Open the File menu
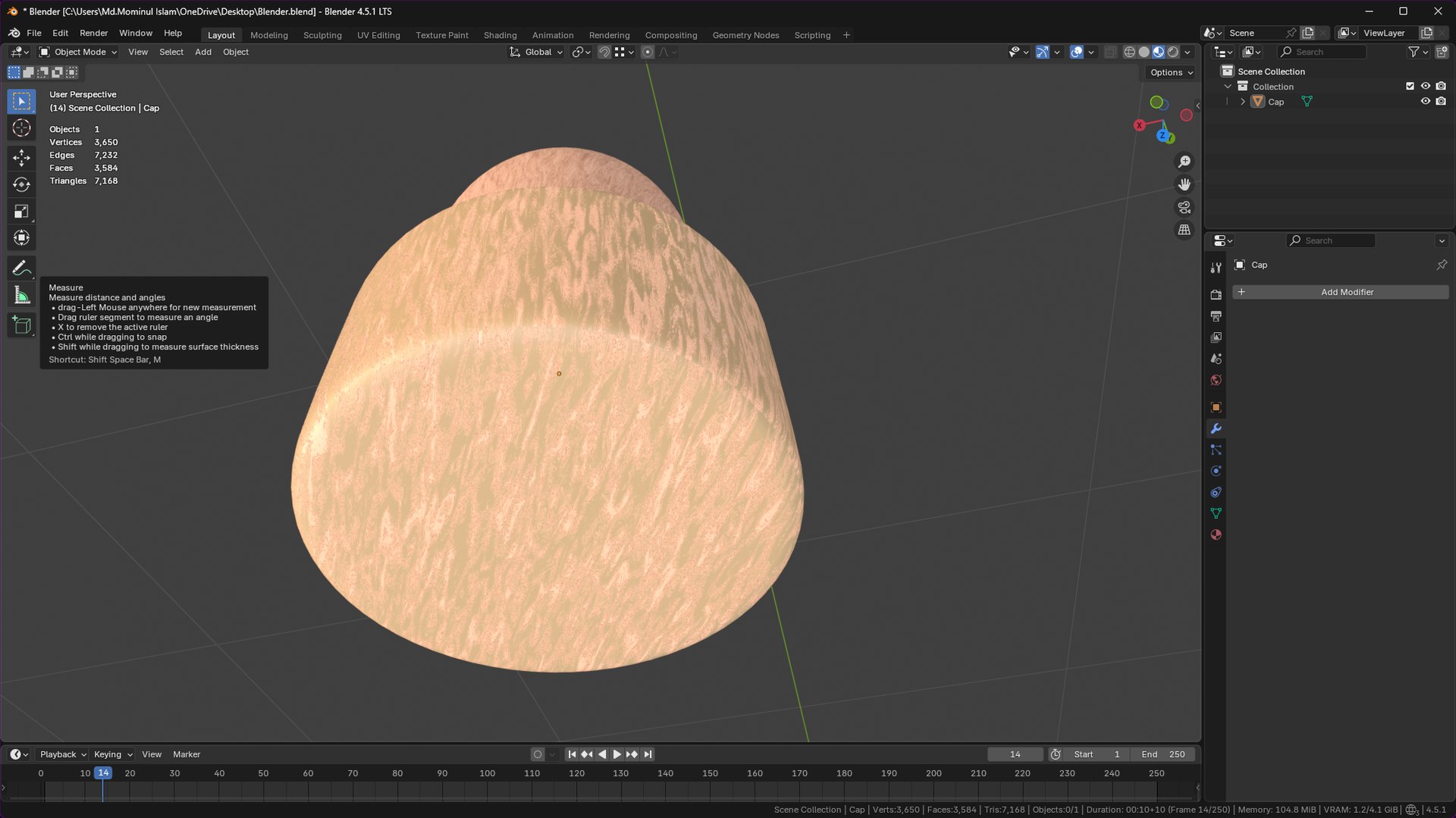The image size is (1456, 818). (34, 33)
